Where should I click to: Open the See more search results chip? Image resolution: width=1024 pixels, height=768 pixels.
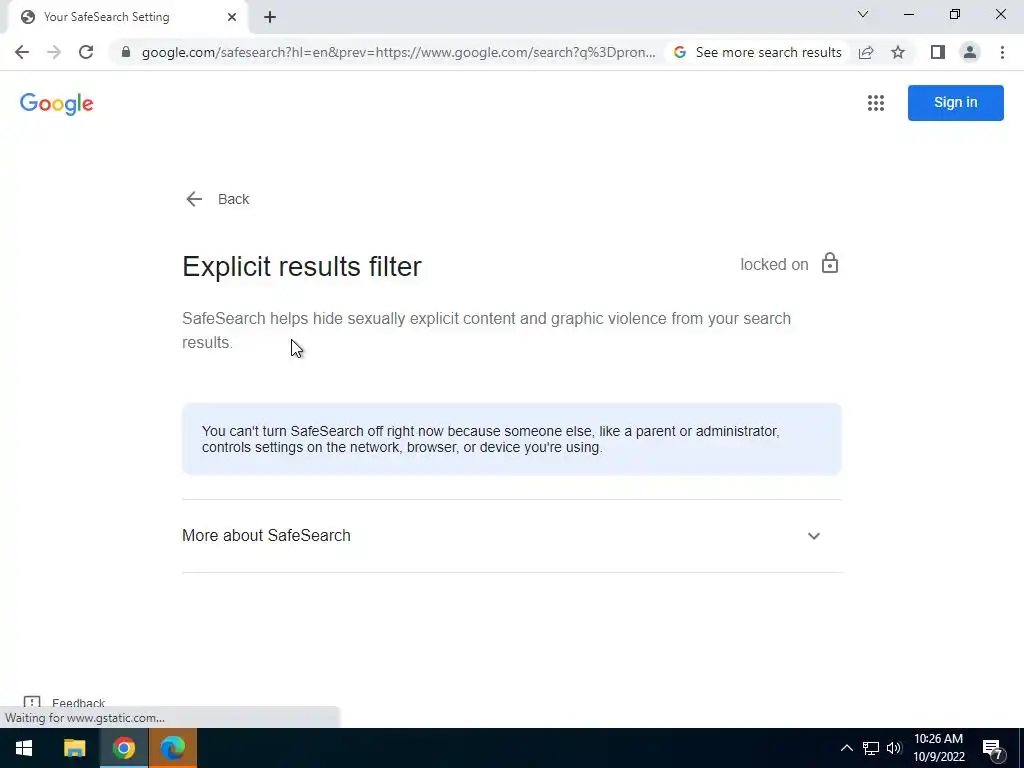tap(758, 52)
